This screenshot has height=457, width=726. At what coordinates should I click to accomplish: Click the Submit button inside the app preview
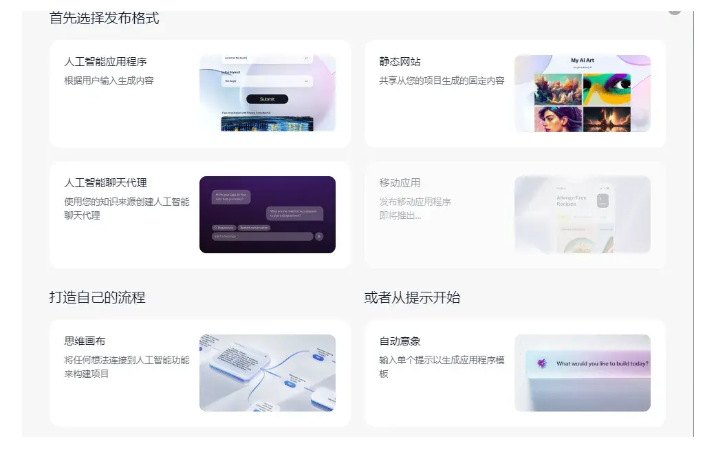[x=267, y=99]
